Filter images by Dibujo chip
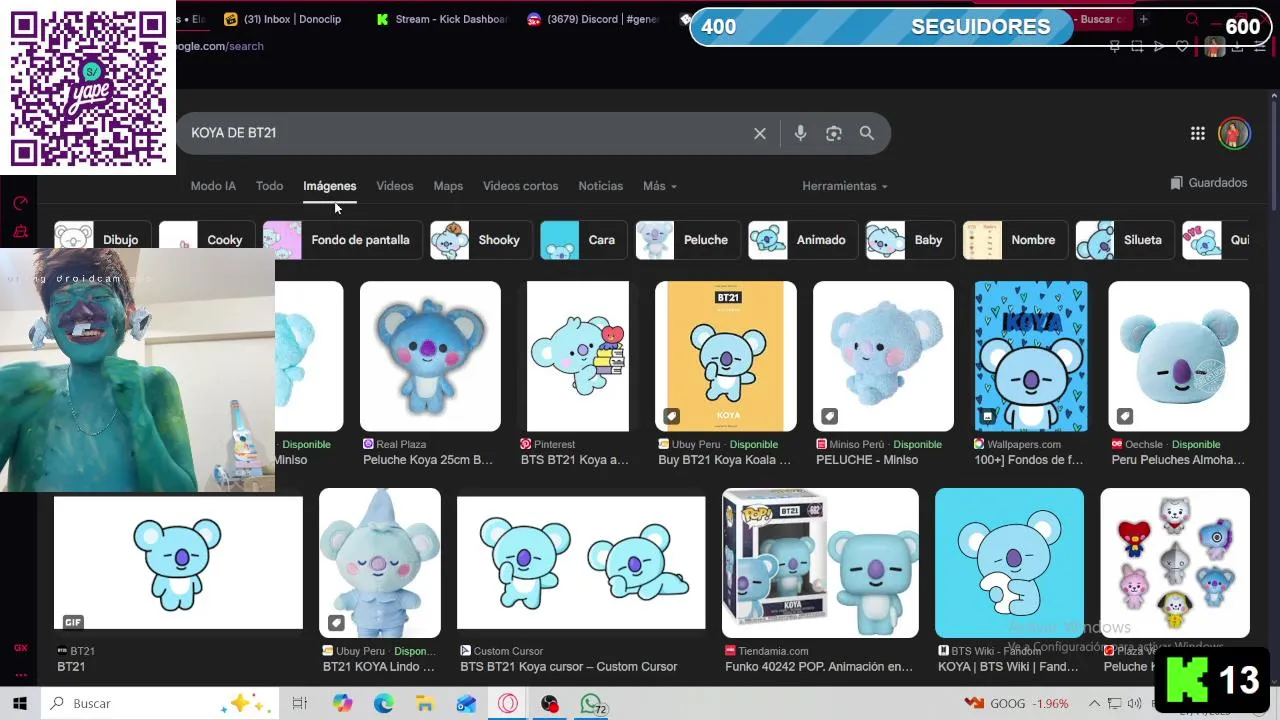The height and width of the screenshot is (720, 1280). (102, 240)
